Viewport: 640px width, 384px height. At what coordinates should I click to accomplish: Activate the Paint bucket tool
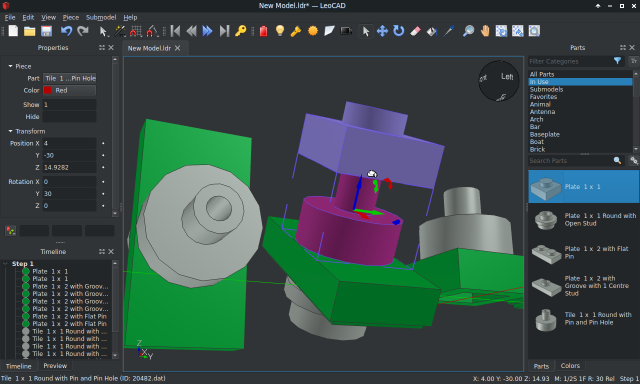click(431, 31)
